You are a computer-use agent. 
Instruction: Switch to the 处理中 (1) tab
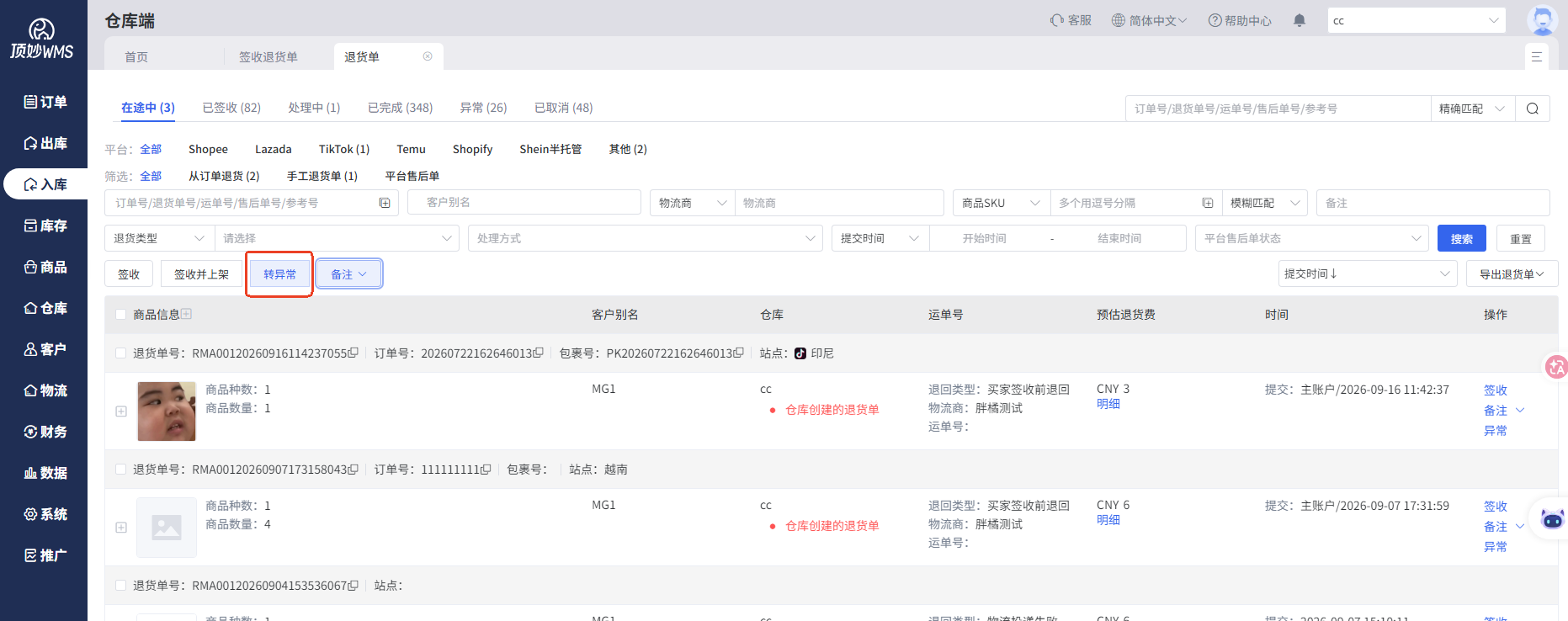[x=314, y=108]
